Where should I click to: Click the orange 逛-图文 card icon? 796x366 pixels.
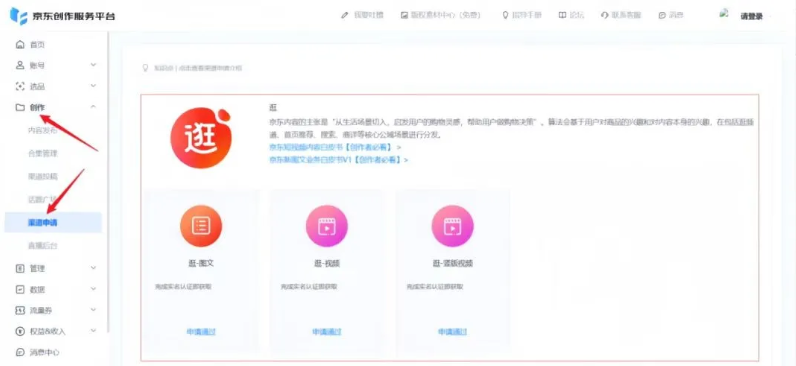coord(201,226)
